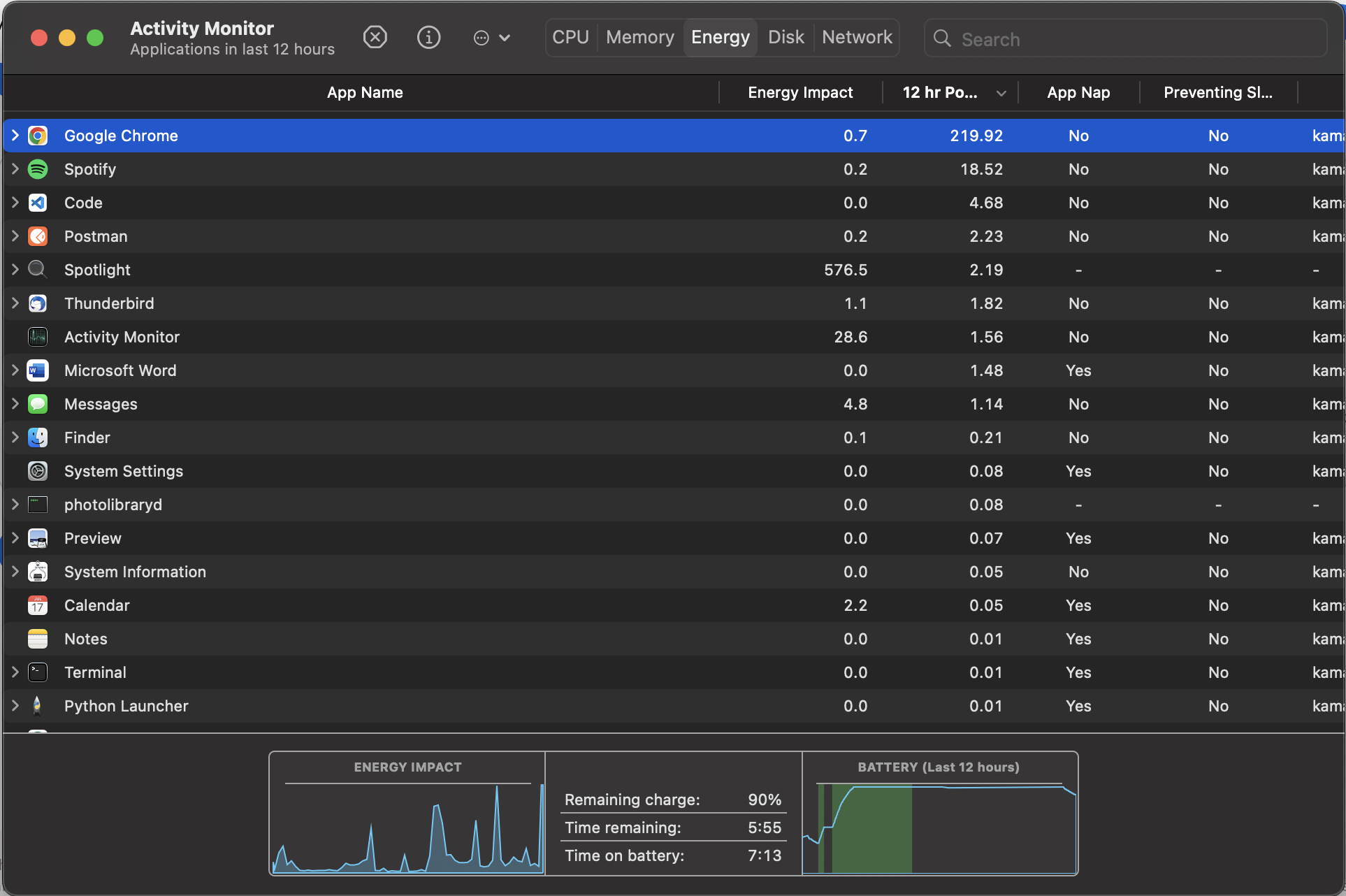Expand the Messages process group
1346x896 pixels.
15,404
